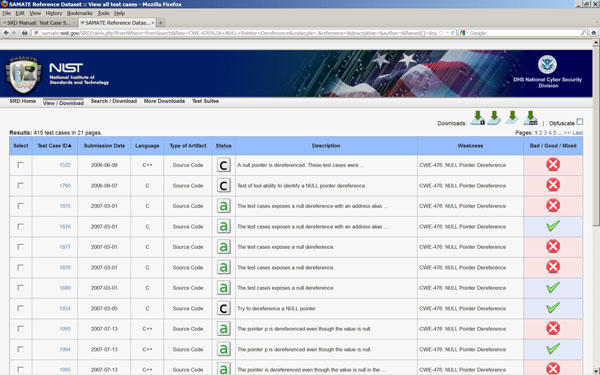Click the status 'a' icon for test case 1875
600x375 pixels.
(x=224, y=206)
